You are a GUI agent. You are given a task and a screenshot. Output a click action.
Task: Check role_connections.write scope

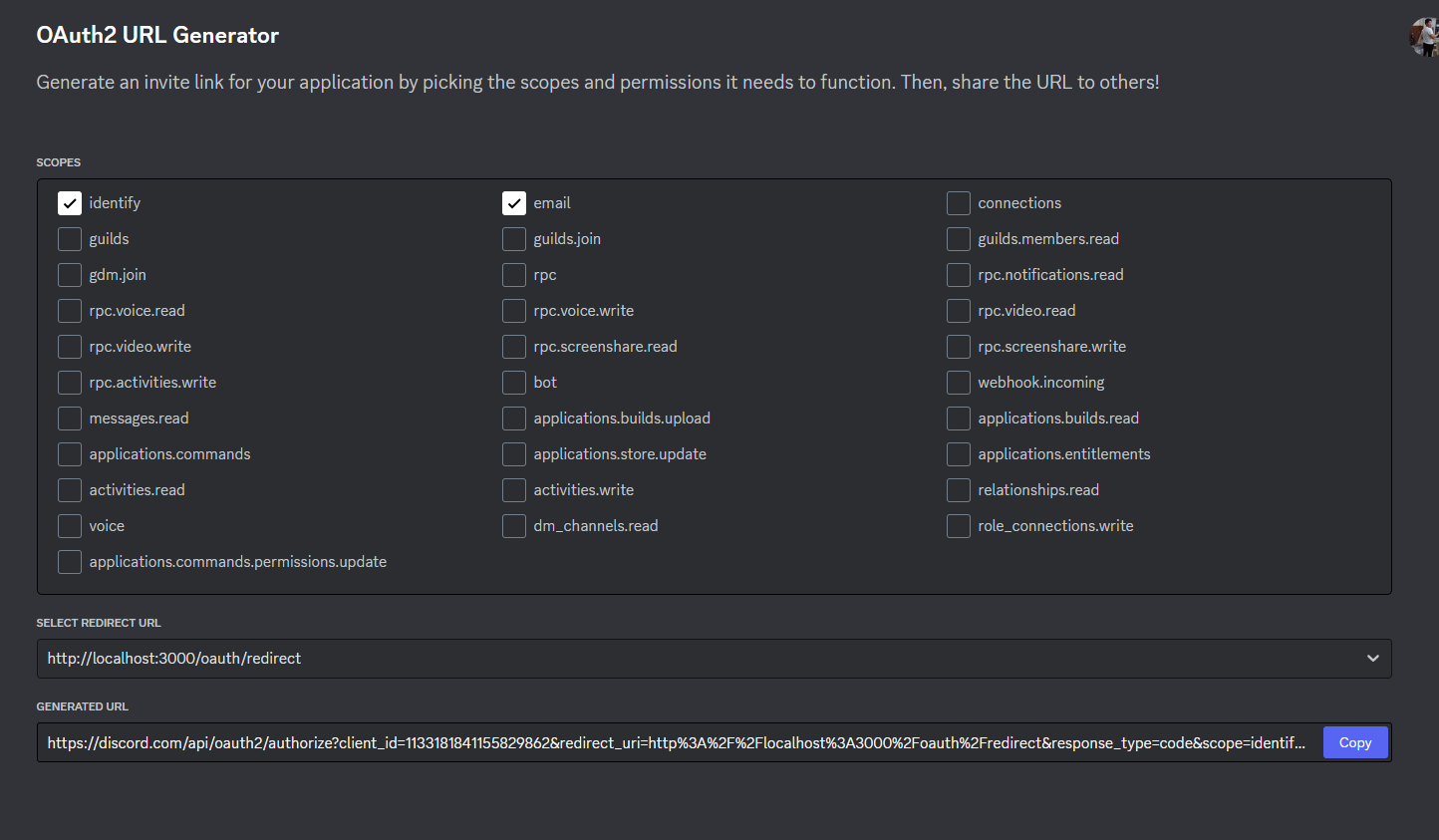959,526
